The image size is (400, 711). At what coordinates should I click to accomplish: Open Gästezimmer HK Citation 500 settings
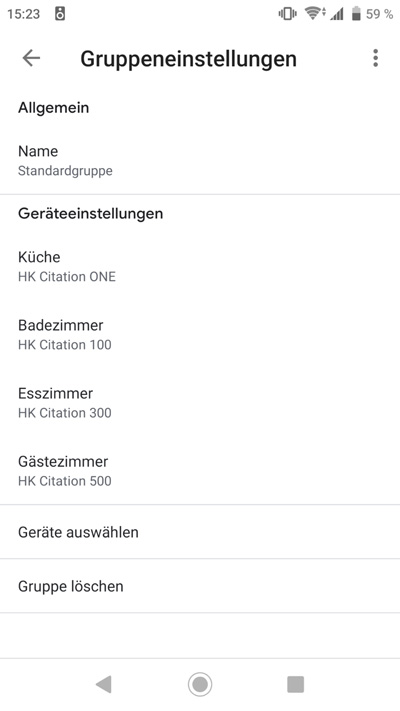click(200, 471)
